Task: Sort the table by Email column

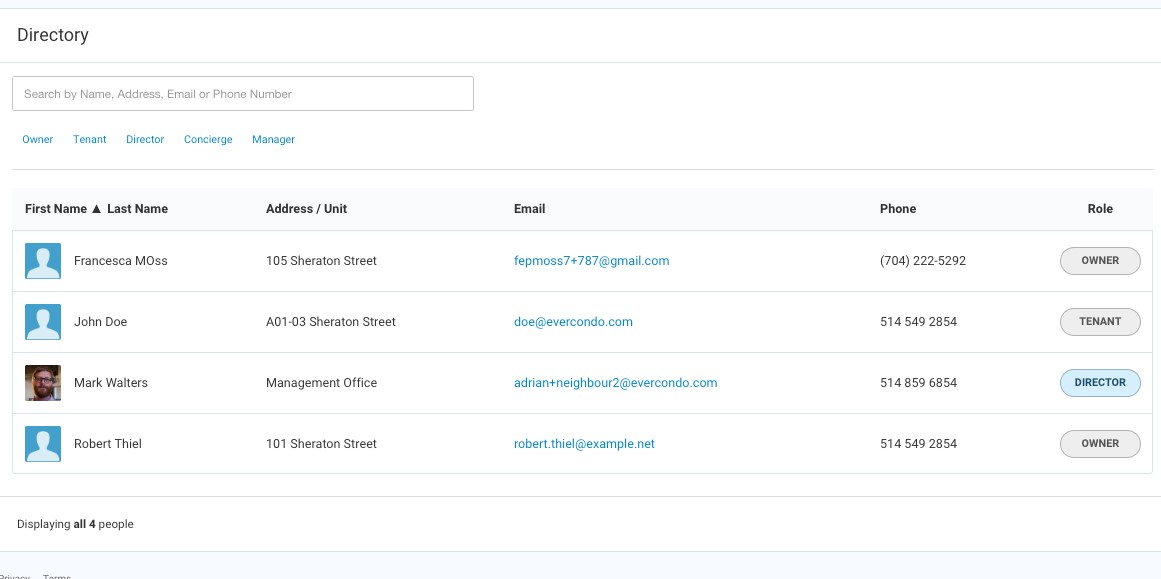Action: pos(530,208)
